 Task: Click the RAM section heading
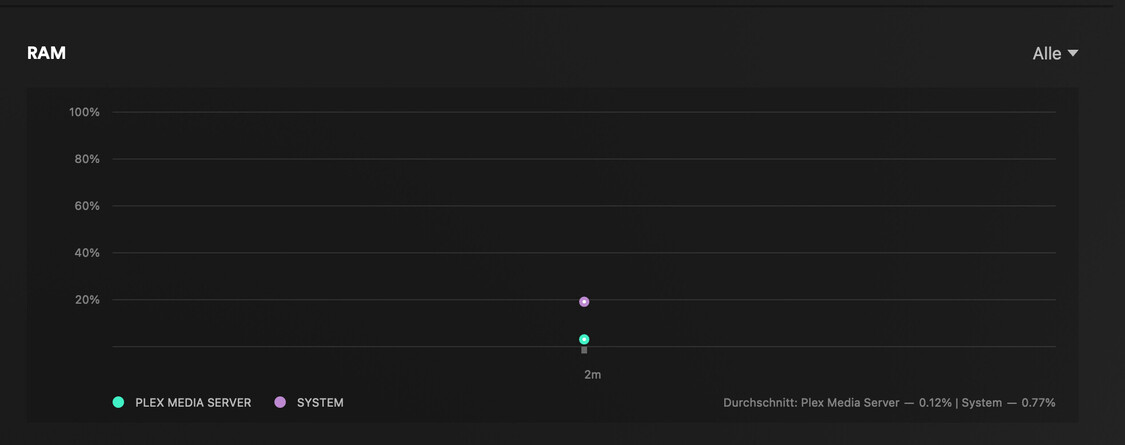click(x=46, y=54)
